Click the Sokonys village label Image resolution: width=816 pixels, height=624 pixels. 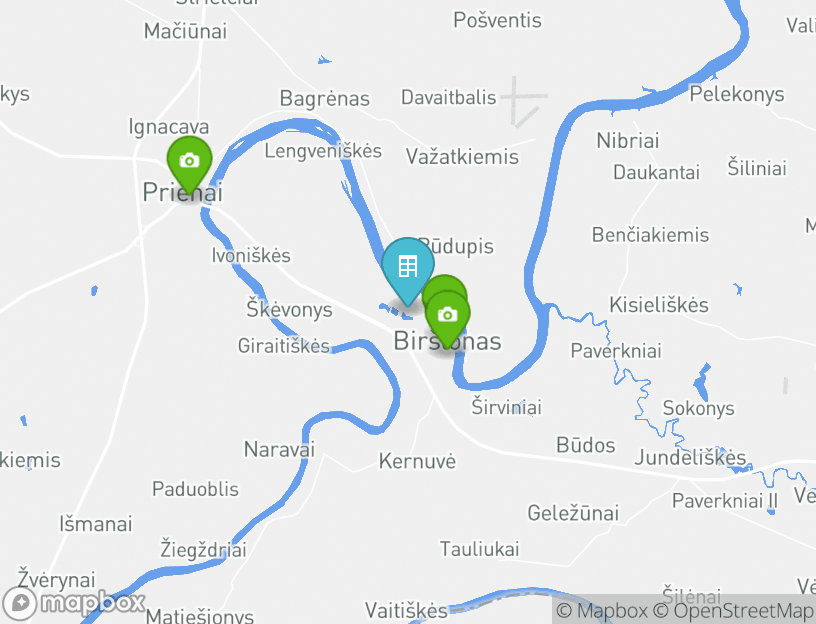point(698,409)
